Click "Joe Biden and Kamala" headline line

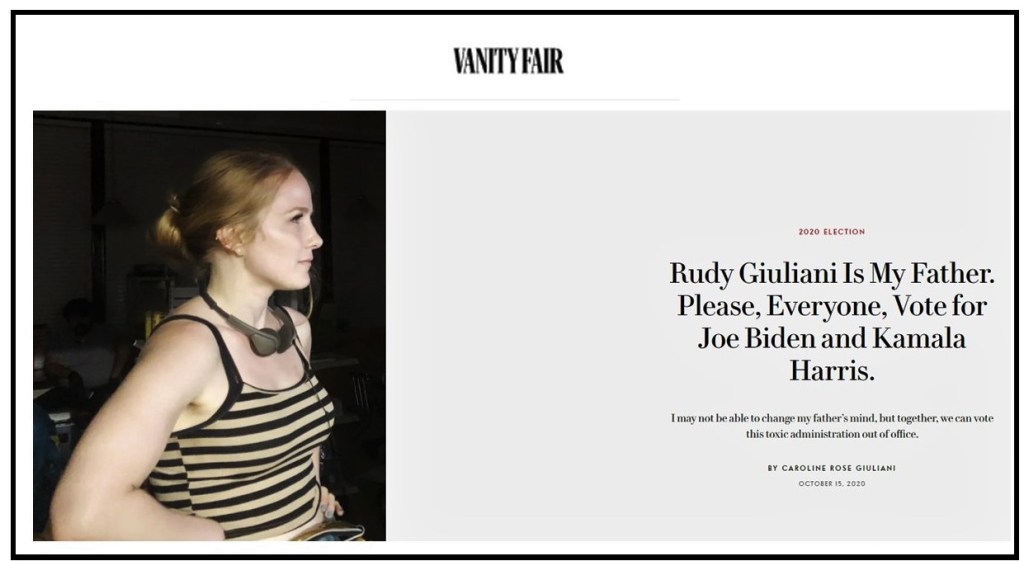point(831,338)
